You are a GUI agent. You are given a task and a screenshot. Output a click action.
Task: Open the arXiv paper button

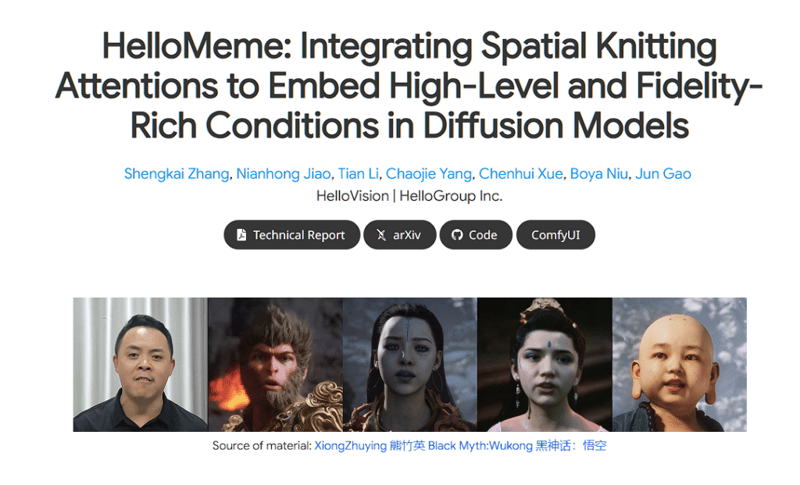tap(400, 235)
